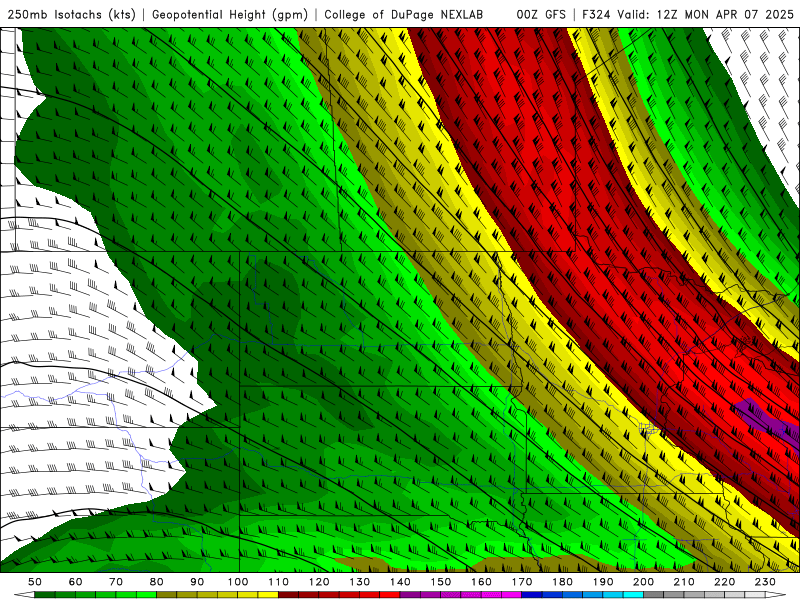Click the 'Geopotential Height (gpm)' header label

point(230,14)
